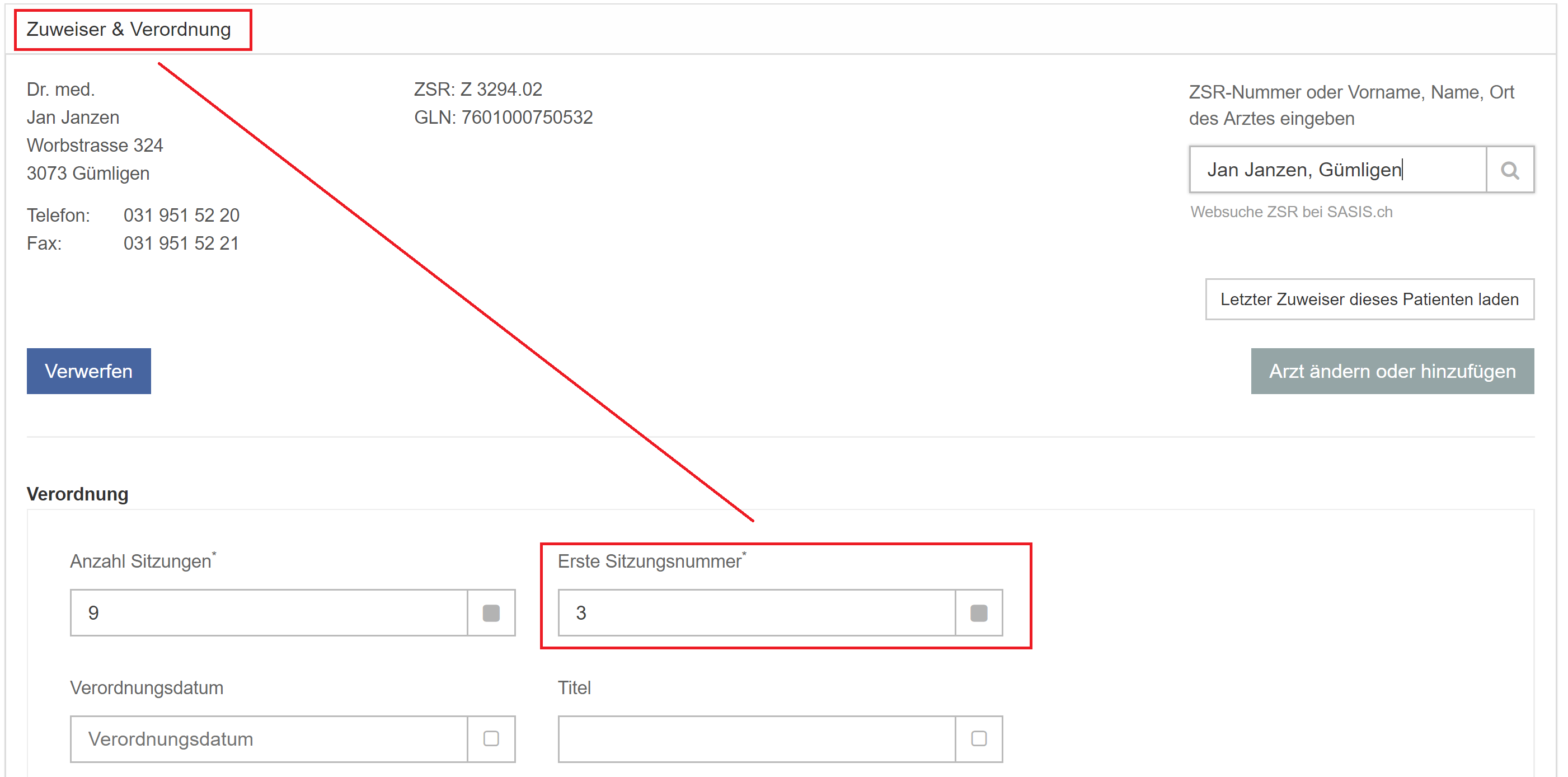Screen dimensions: 1568x777
Task: Toggle the checkbox beside Erste Sitzungsnummer field
Action: [x=978, y=612]
